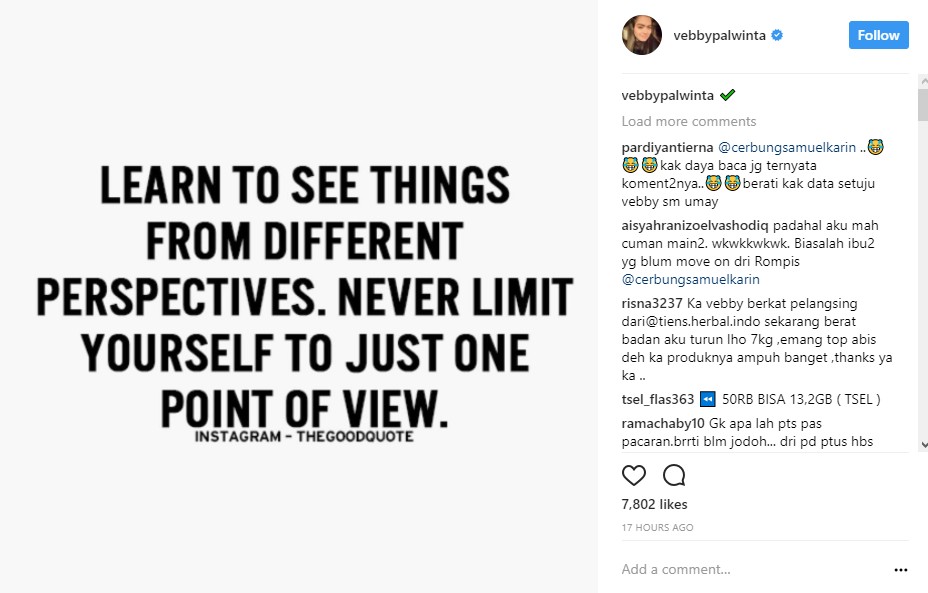The width and height of the screenshot is (928, 593).
Task: Open the three-dot more options menu
Action: (x=900, y=570)
